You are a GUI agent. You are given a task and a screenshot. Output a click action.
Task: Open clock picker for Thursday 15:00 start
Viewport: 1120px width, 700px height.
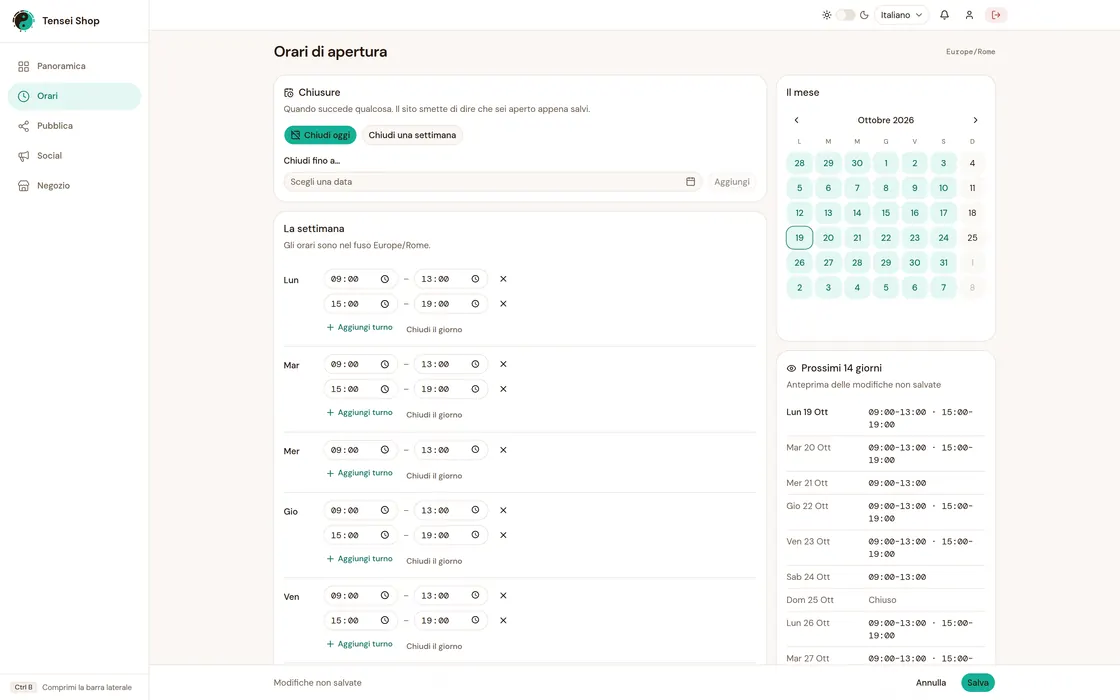[x=384, y=535]
